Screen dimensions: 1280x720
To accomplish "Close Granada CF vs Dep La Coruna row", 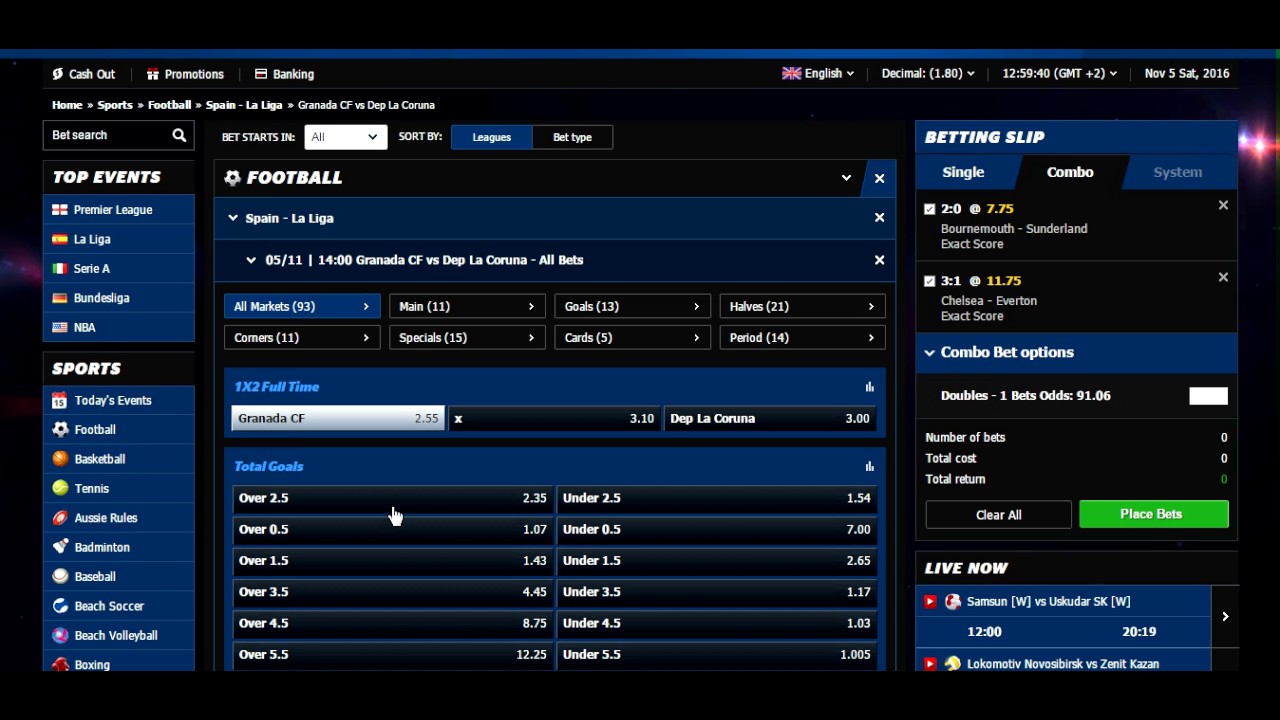I will [879, 260].
